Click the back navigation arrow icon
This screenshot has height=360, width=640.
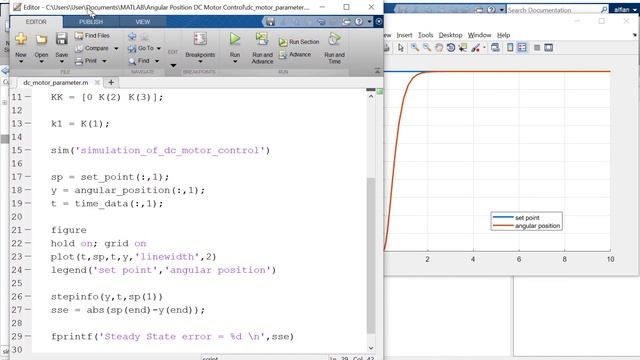tap(132, 37)
